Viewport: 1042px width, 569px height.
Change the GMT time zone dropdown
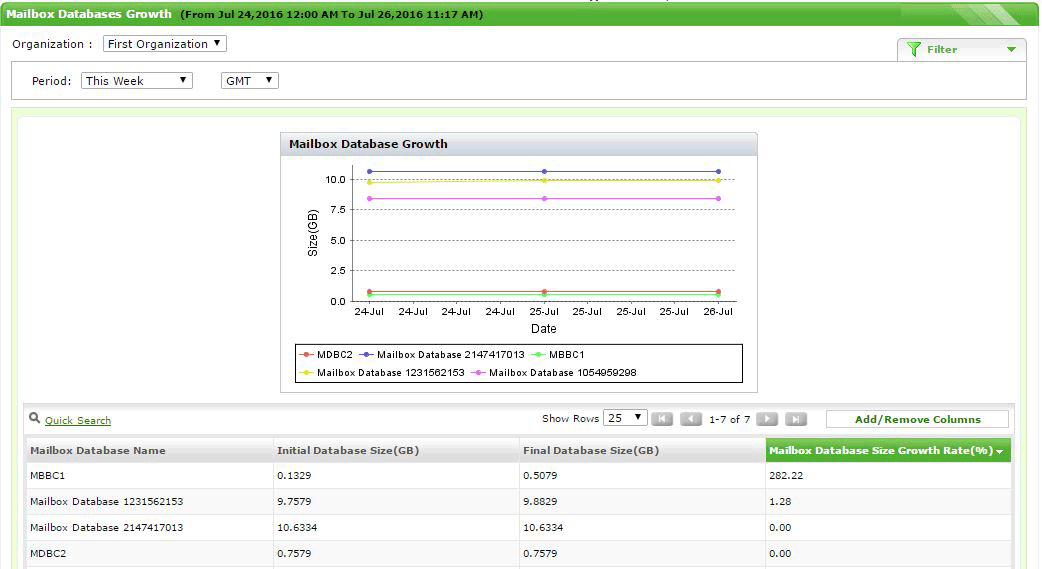coord(249,81)
